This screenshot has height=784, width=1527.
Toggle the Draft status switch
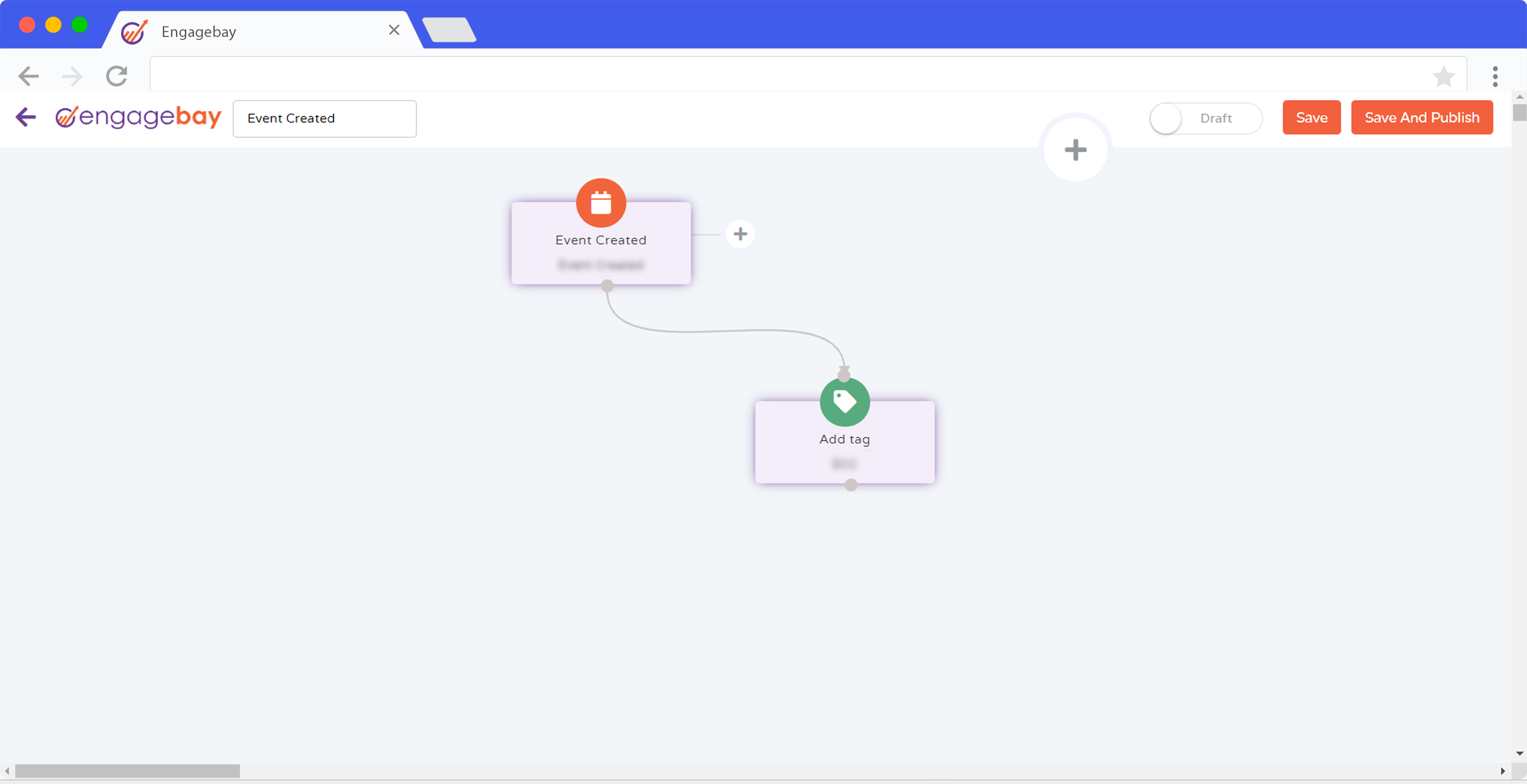pos(1205,118)
